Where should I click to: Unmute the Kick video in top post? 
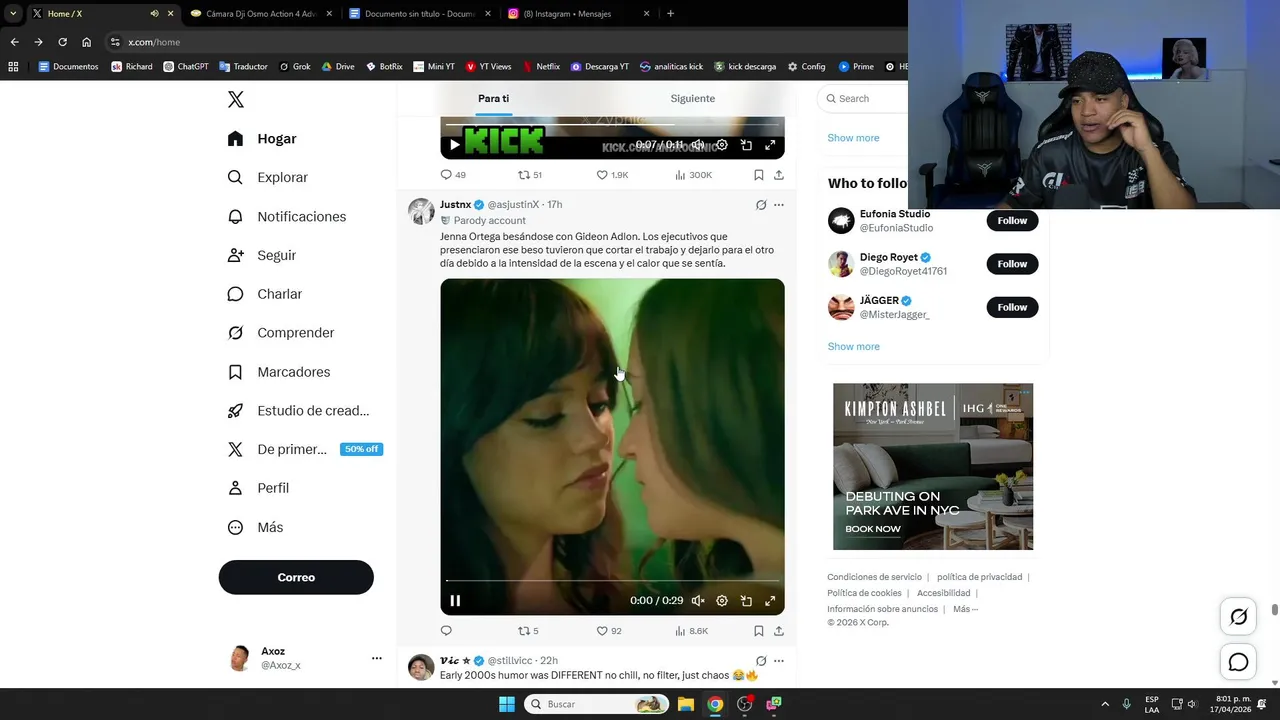[x=698, y=145]
